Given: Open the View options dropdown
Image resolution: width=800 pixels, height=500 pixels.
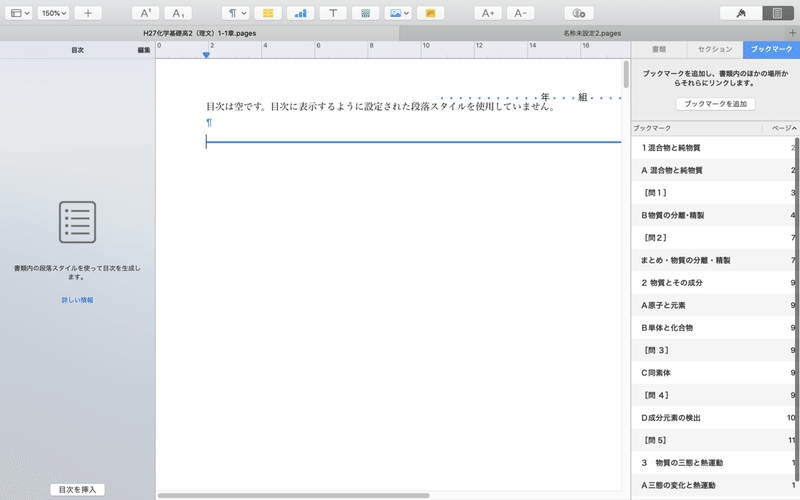Looking at the screenshot, I should click(x=19, y=13).
